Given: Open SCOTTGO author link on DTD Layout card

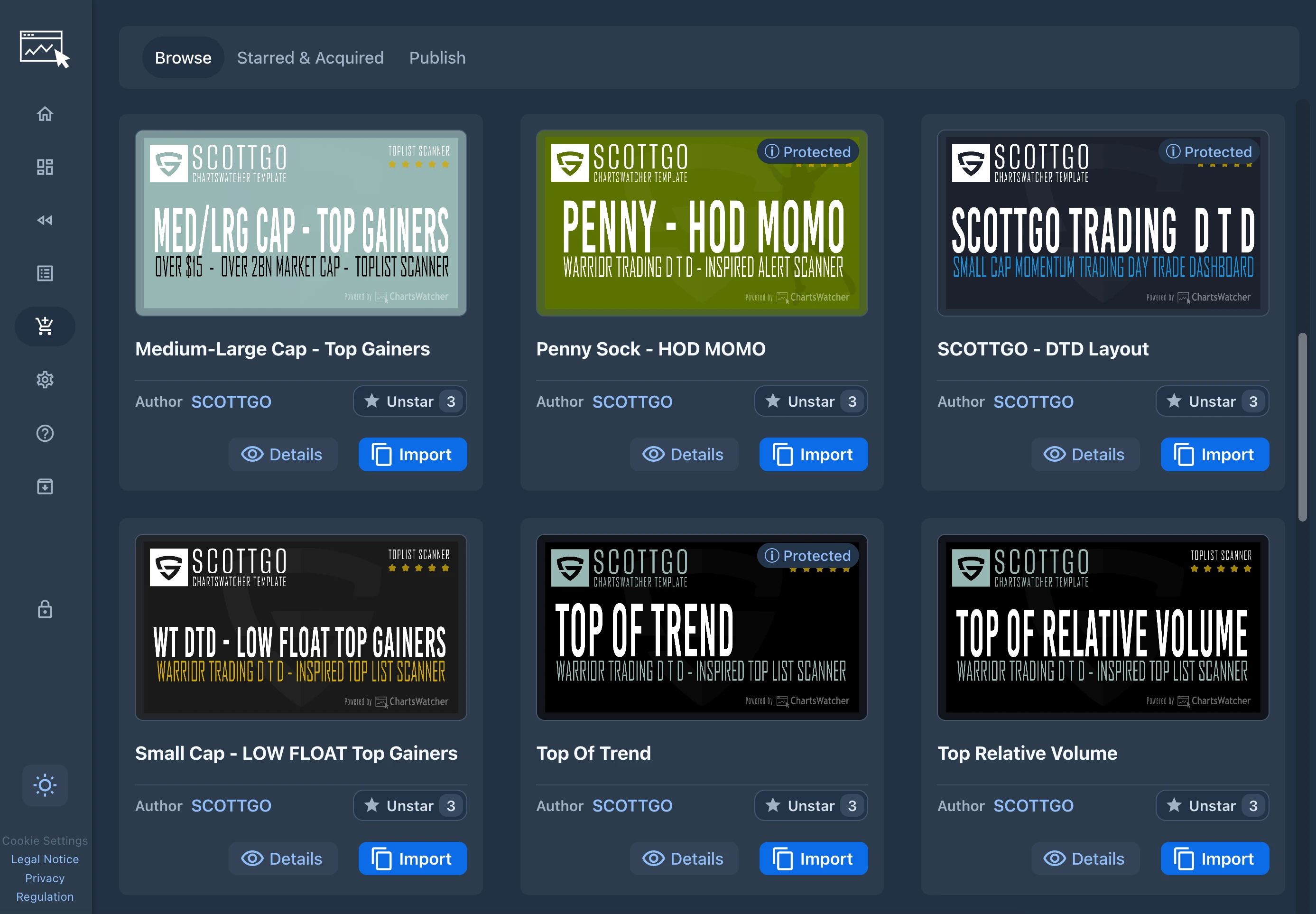Looking at the screenshot, I should click(x=1034, y=402).
